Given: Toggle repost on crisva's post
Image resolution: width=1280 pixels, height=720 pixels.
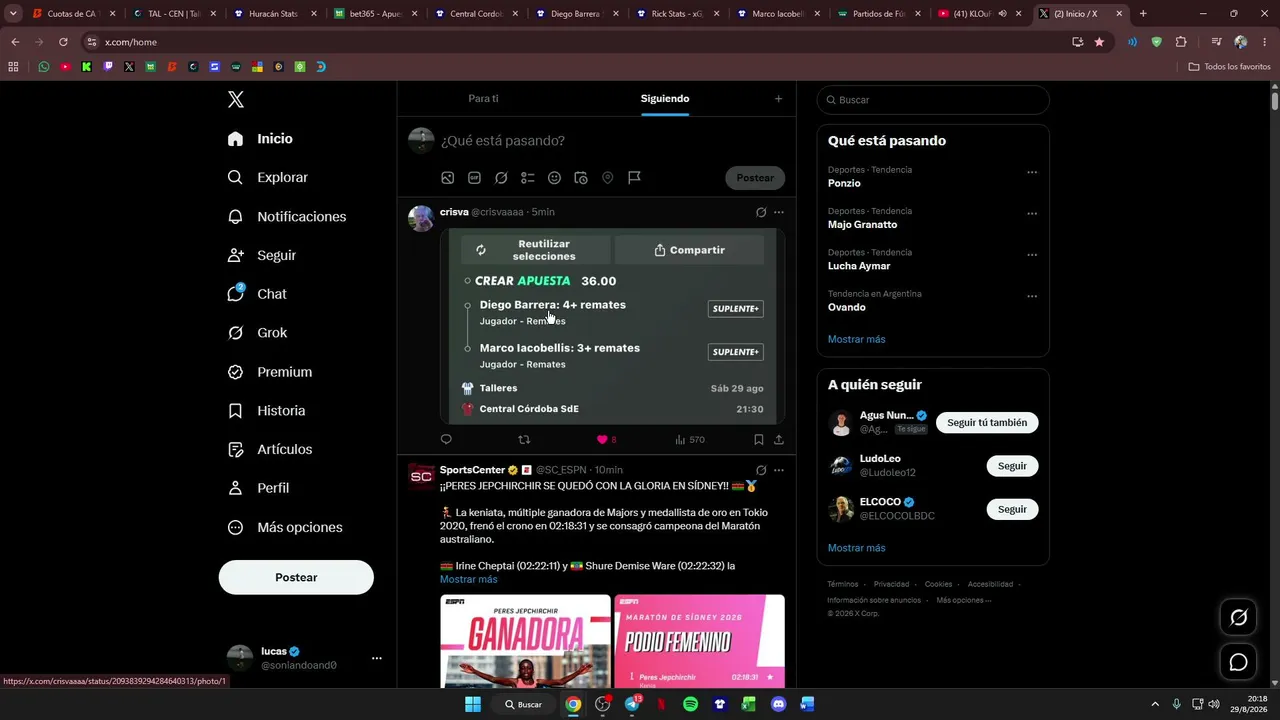Looking at the screenshot, I should pos(525,439).
